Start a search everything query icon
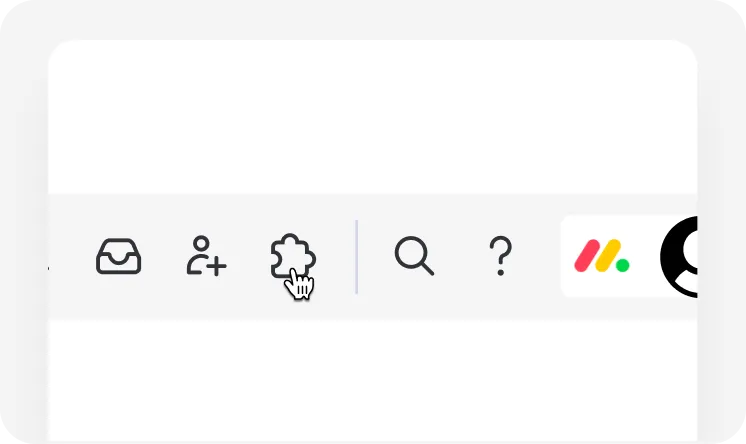The image size is (746, 444). click(x=414, y=256)
